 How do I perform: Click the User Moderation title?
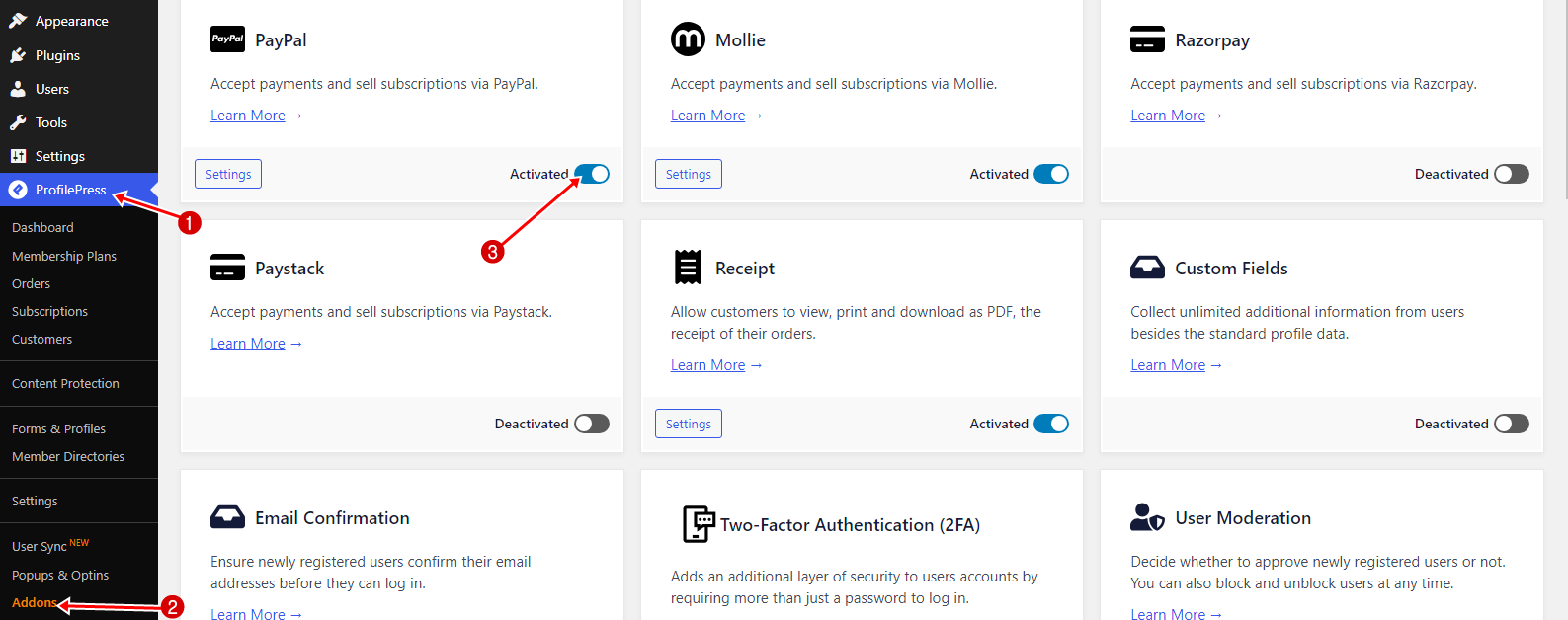click(x=1243, y=518)
